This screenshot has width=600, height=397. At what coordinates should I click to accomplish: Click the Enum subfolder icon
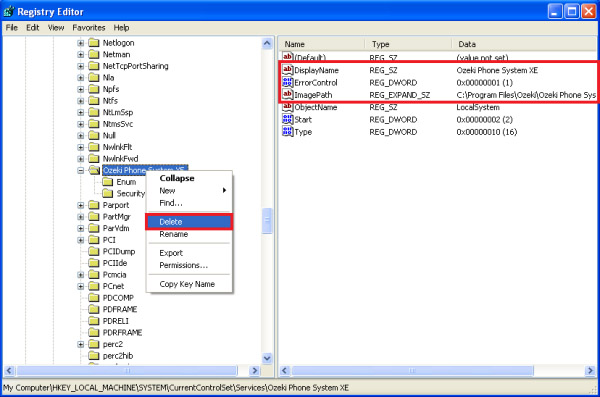point(108,181)
